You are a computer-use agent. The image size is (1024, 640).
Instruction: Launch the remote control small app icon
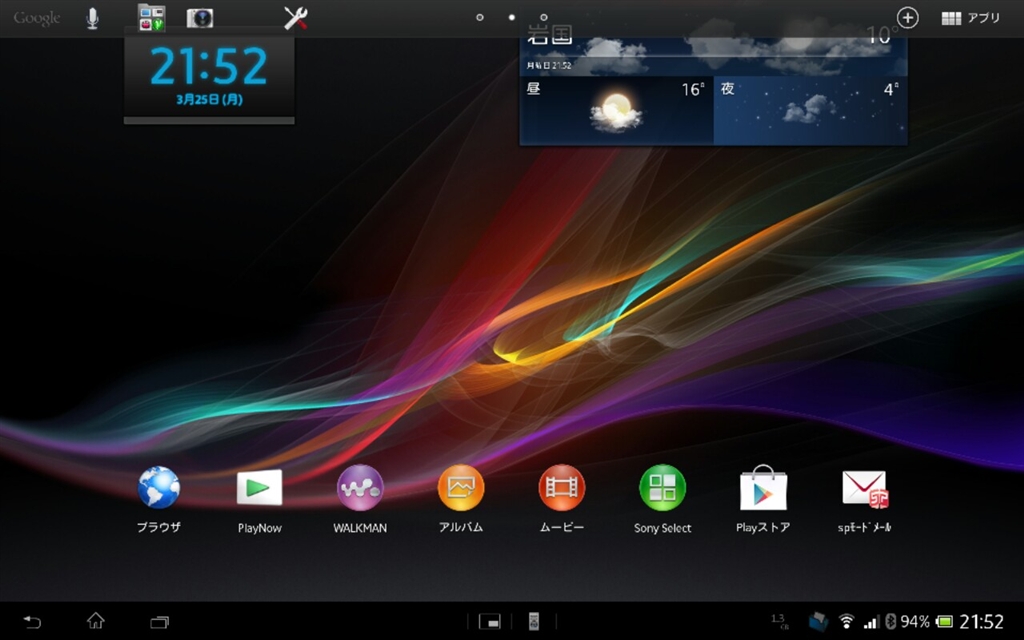coord(534,621)
